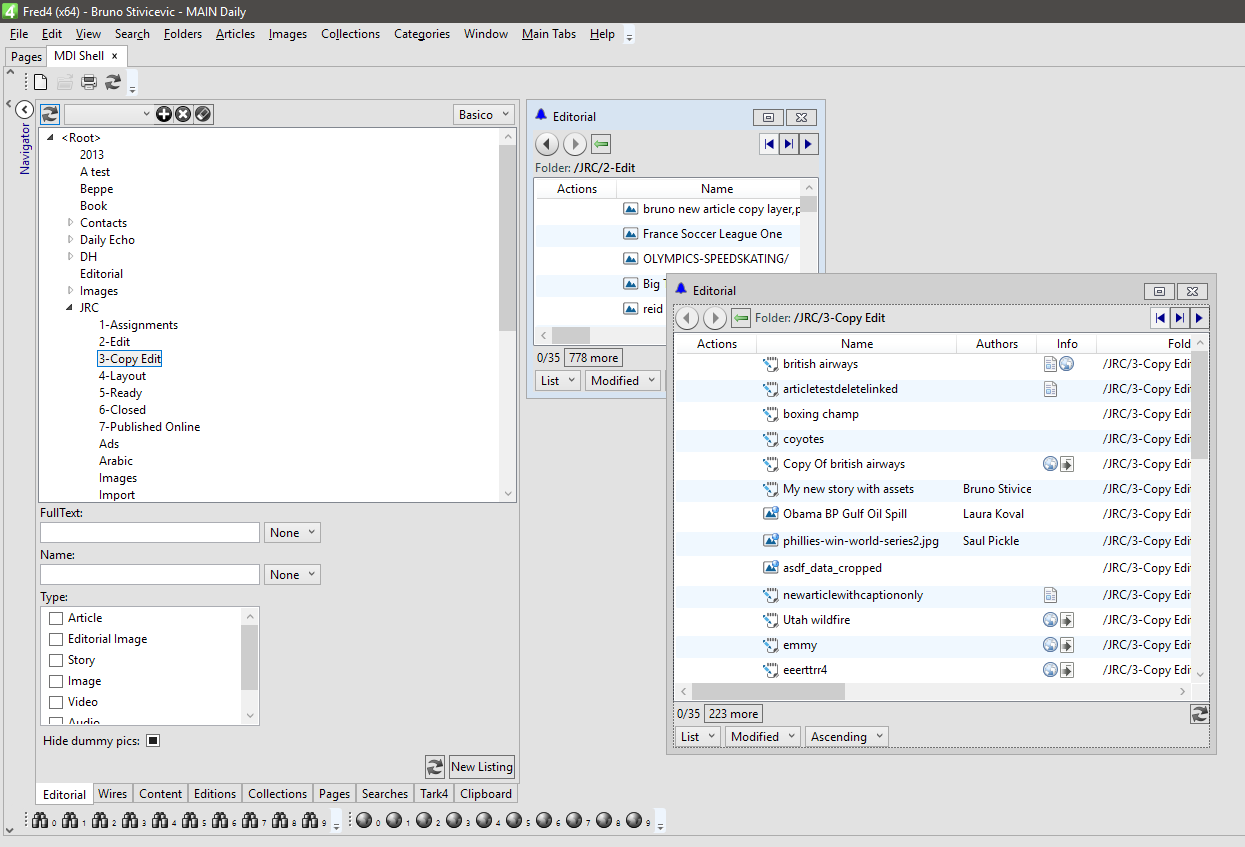Click the add plus icon beside navigator combo
1245x847 pixels.
tap(164, 114)
